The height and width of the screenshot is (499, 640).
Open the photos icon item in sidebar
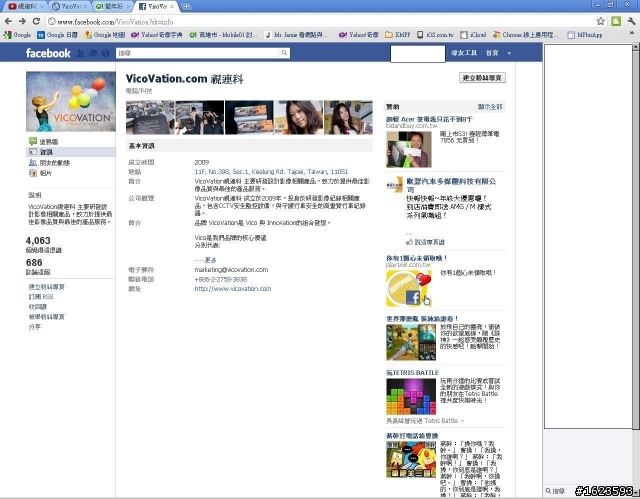[x=33, y=173]
